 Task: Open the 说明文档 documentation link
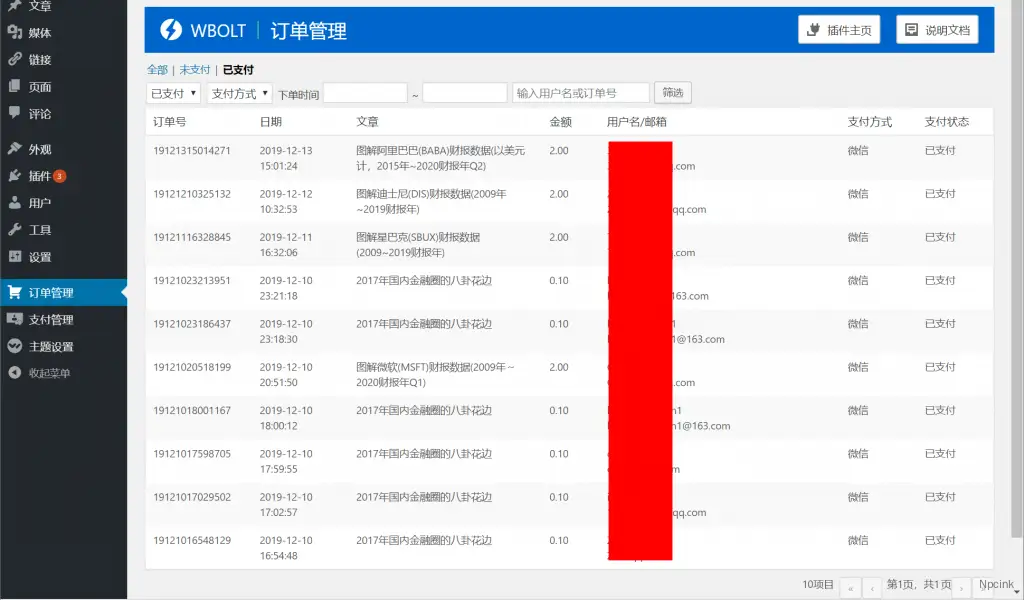[937, 29]
